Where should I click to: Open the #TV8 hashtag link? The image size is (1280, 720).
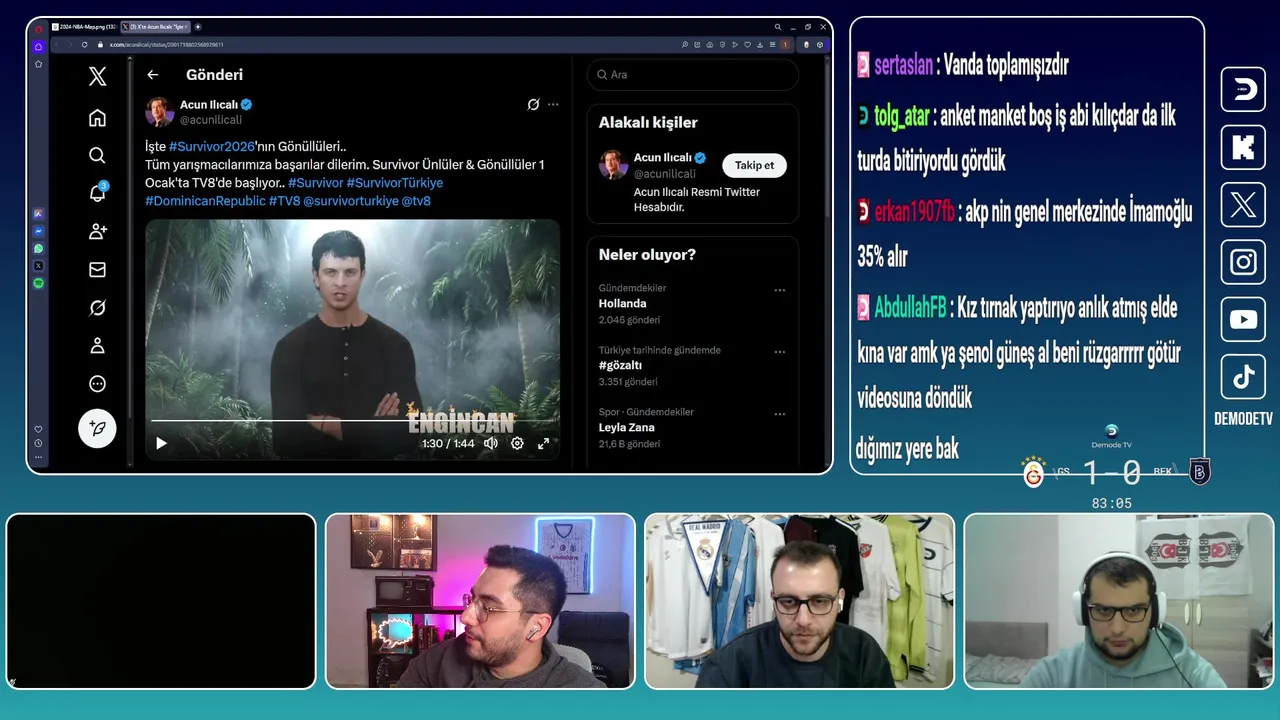point(284,201)
